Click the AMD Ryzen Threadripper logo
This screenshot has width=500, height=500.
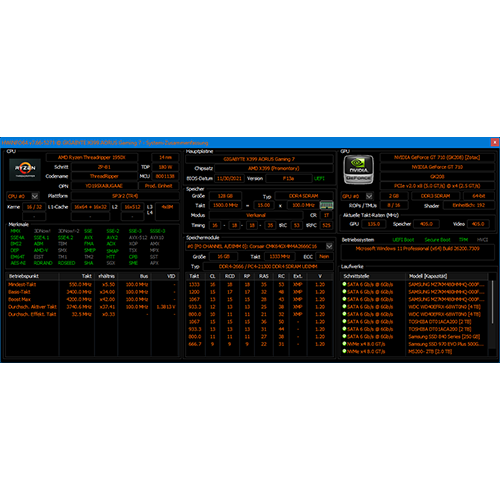point(25,170)
